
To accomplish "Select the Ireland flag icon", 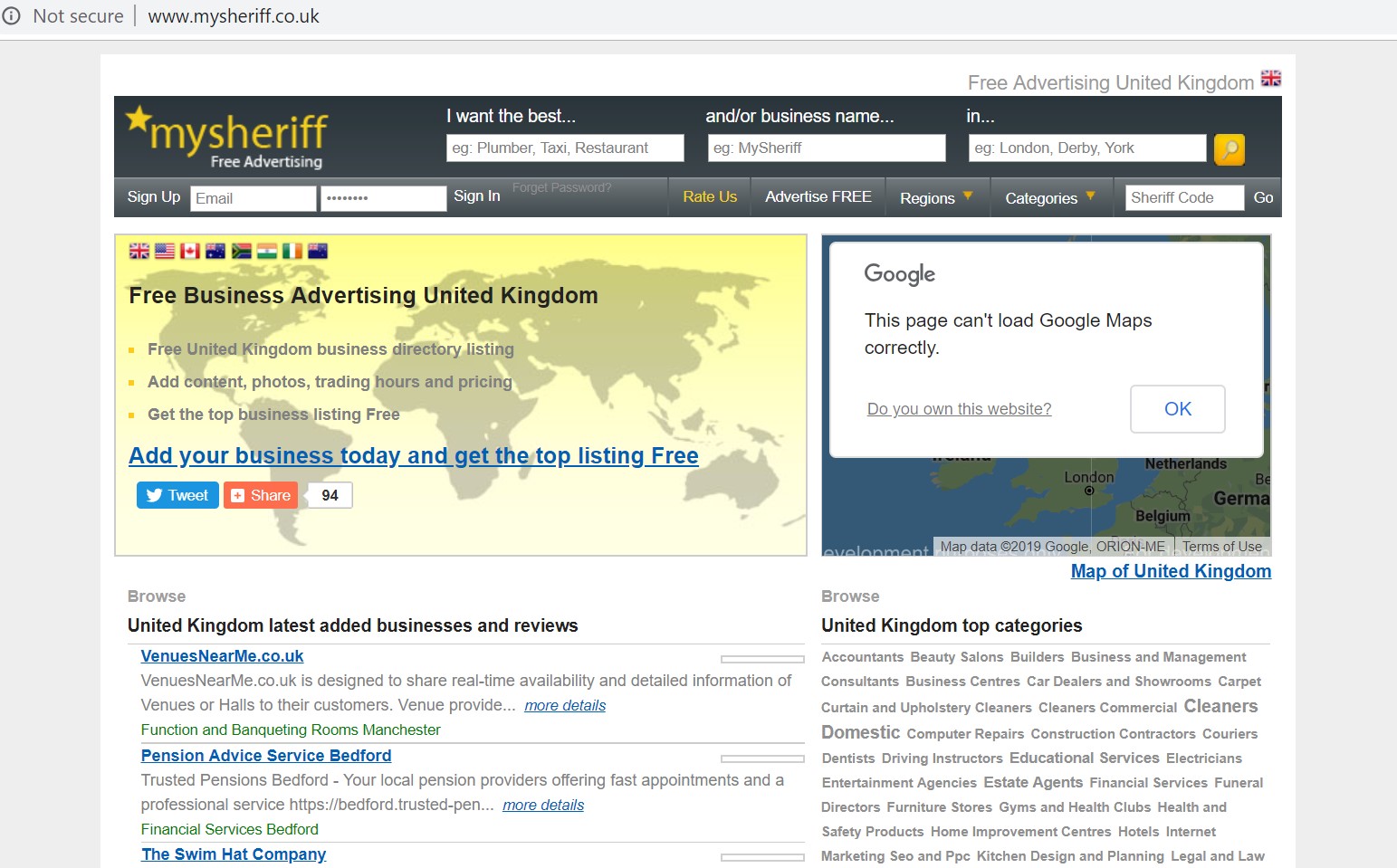I will pyautogui.click(x=292, y=251).
